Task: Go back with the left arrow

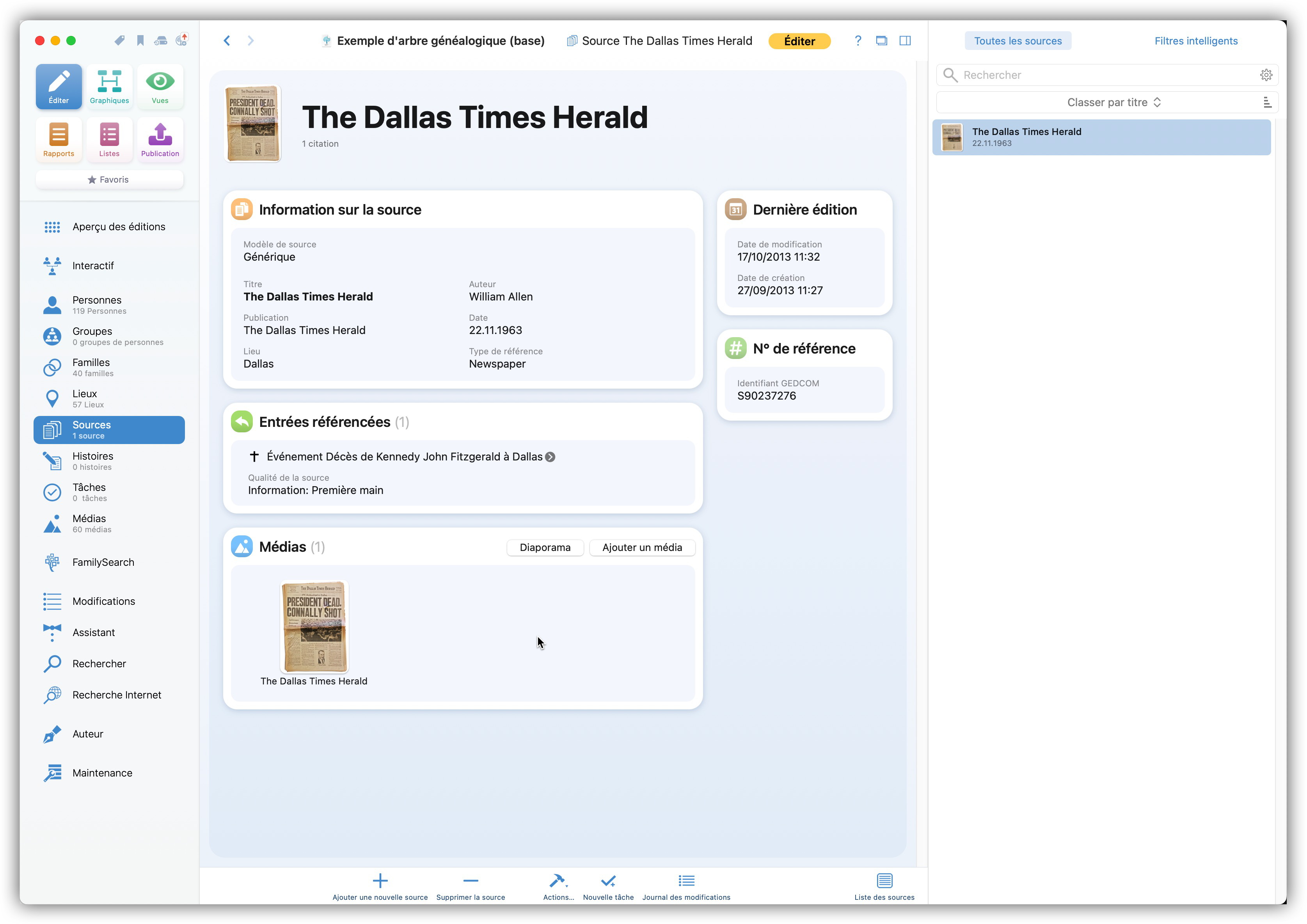Action: click(227, 41)
